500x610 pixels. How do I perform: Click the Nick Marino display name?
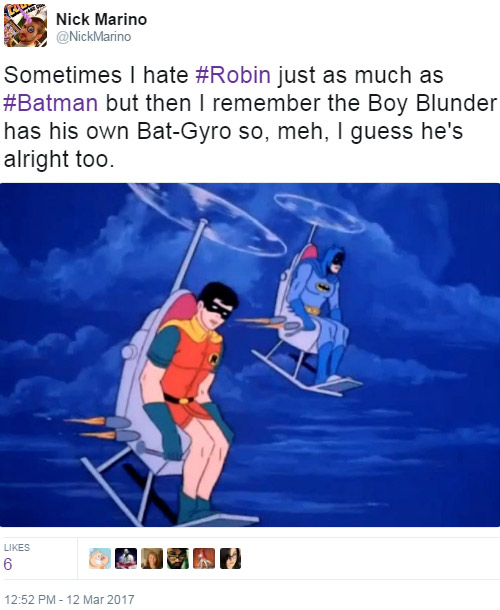pos(102,19)
